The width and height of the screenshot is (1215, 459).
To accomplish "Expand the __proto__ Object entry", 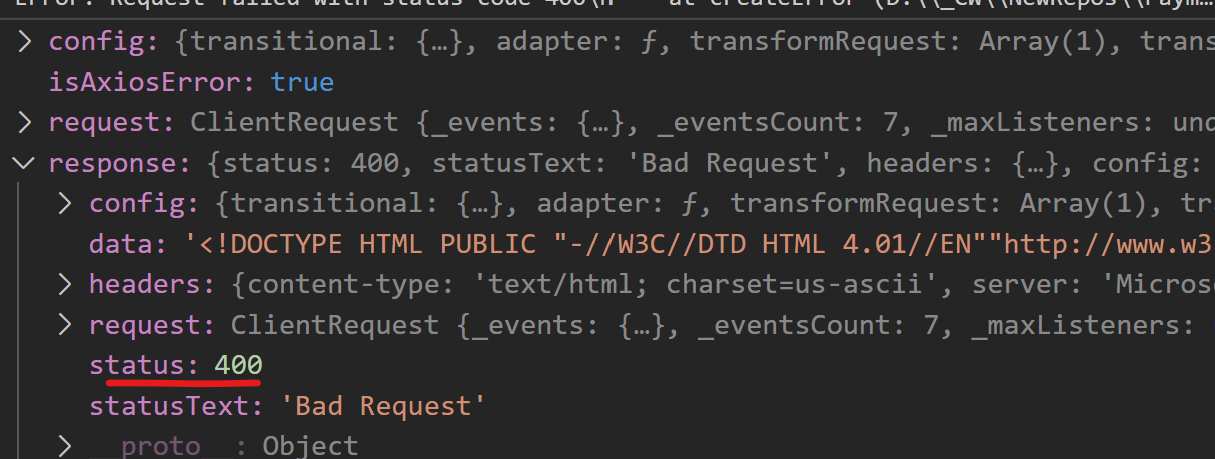I will click(65, 445).
